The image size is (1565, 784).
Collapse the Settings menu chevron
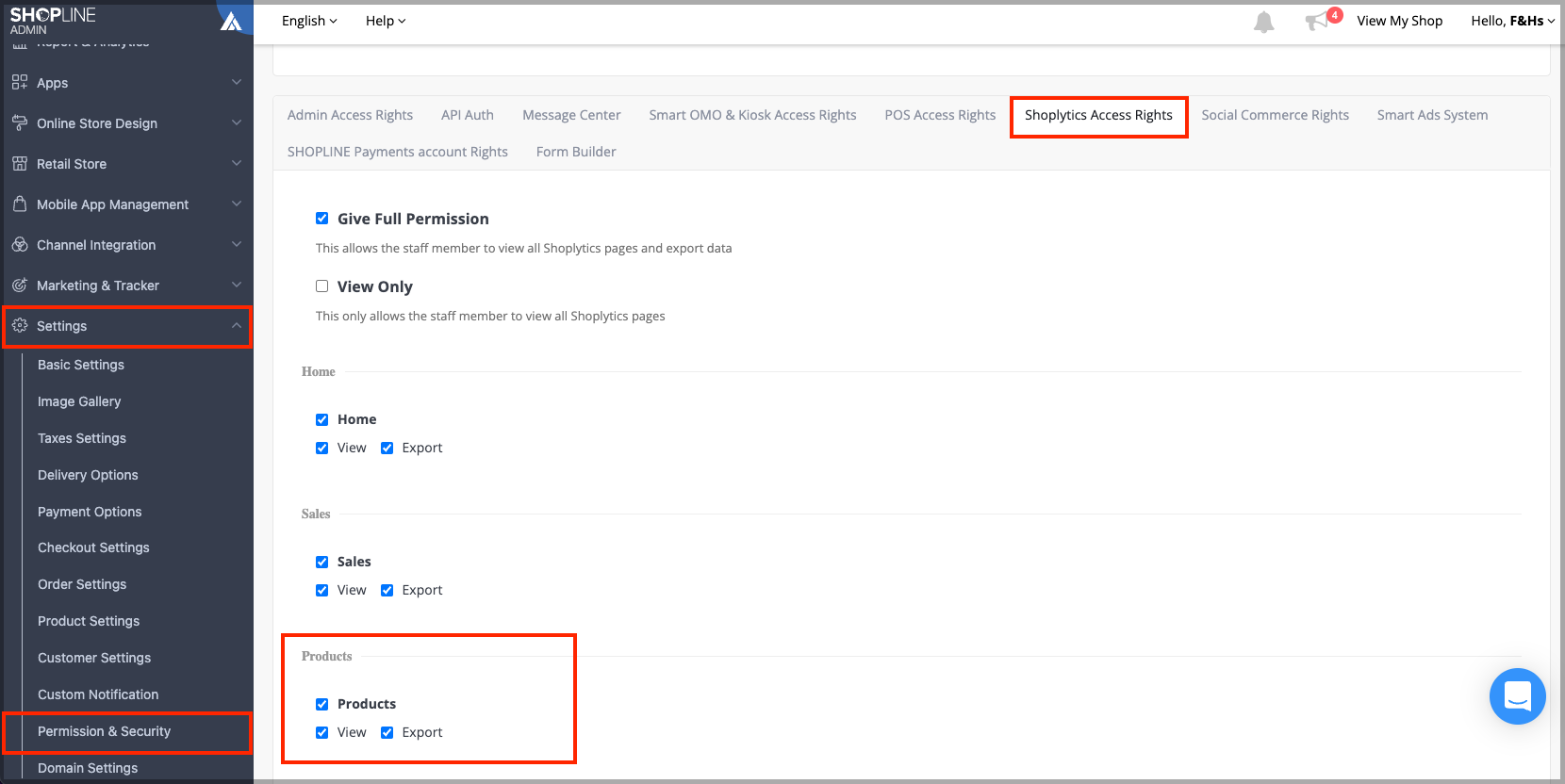(237, 325)
